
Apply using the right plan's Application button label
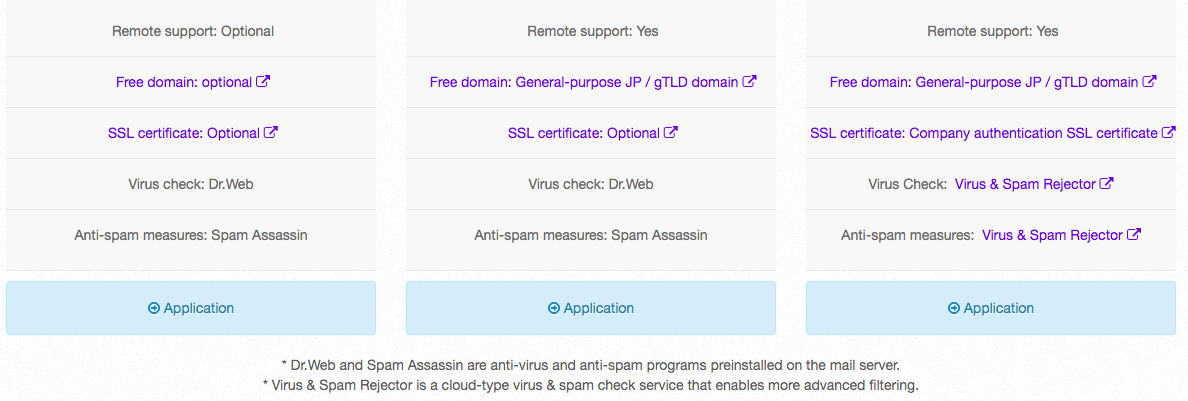tap(999, 309)
